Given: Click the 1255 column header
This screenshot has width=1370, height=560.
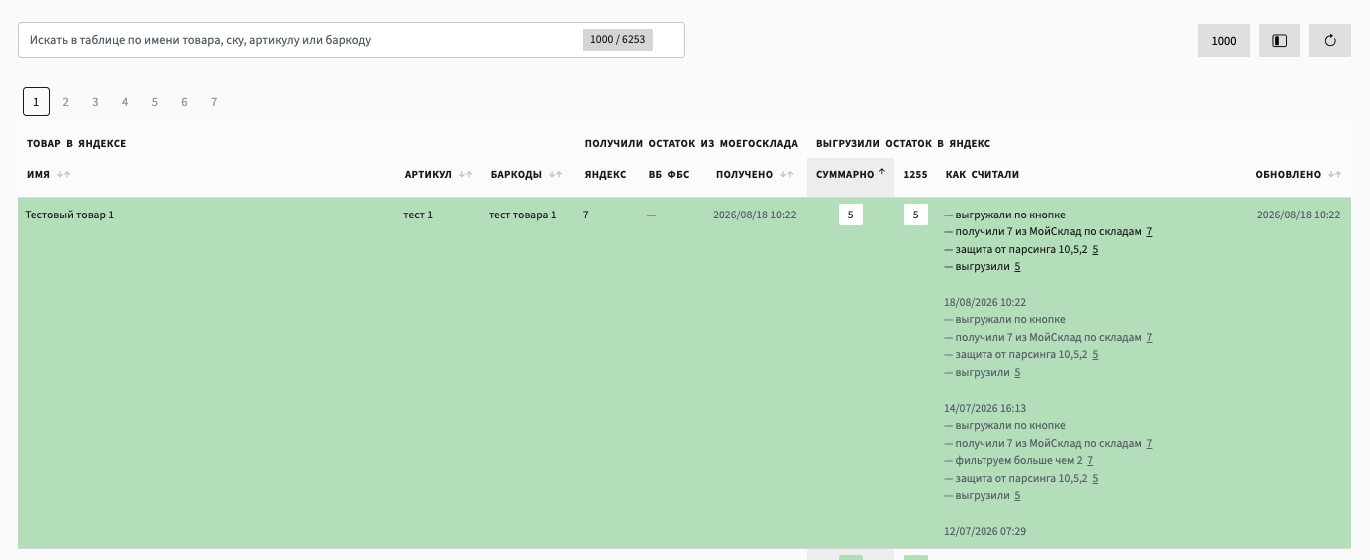Looking at the screenshot, I should coord(915,175).
